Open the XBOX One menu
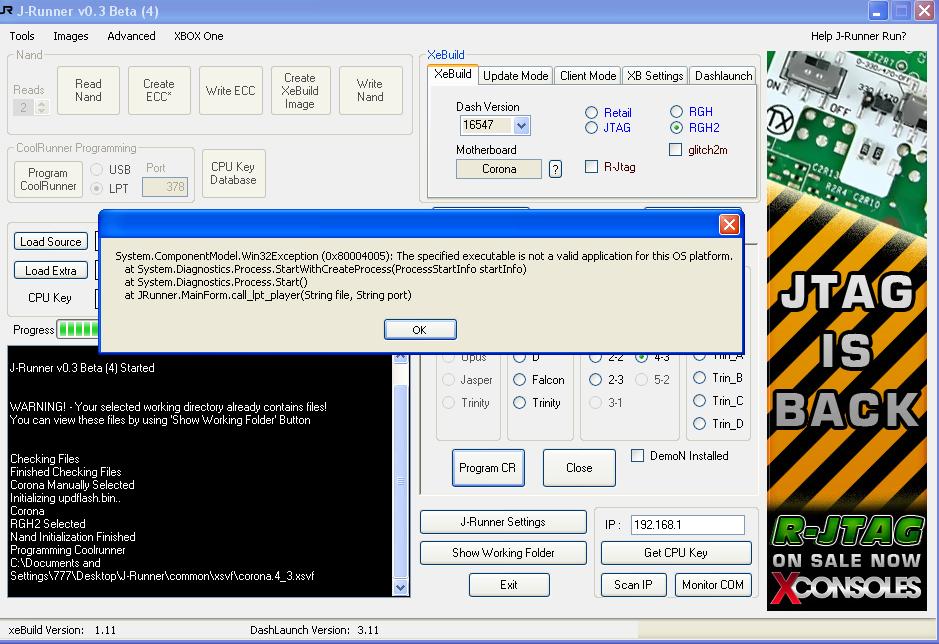Viewport: 939px width, 644px height. 198,36
